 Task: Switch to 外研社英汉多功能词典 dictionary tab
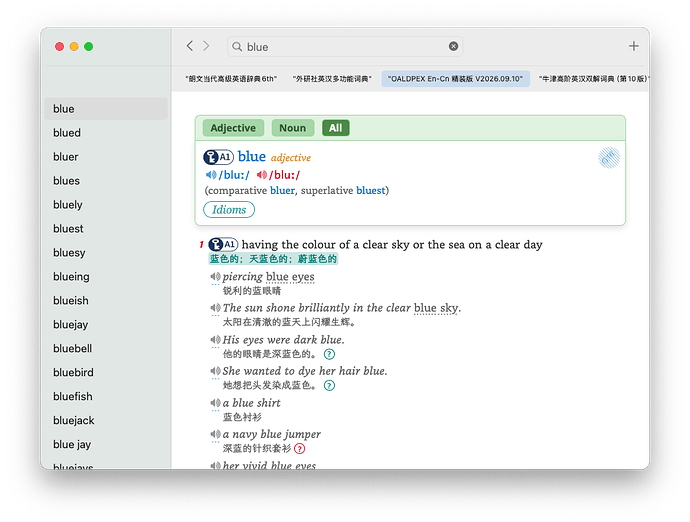pos(332,79)
